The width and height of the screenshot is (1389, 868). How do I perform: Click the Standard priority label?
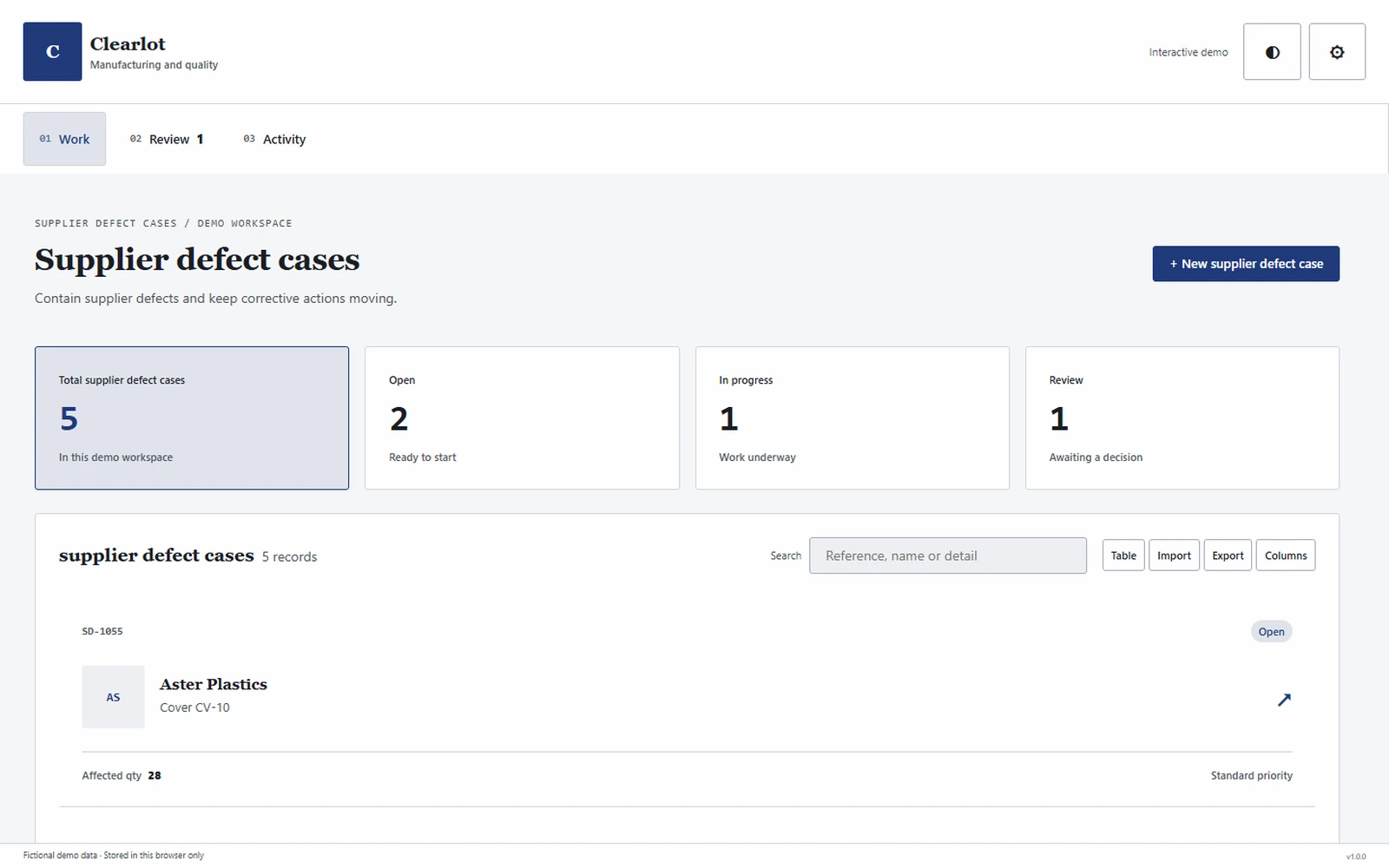(x=1252, y=776)
